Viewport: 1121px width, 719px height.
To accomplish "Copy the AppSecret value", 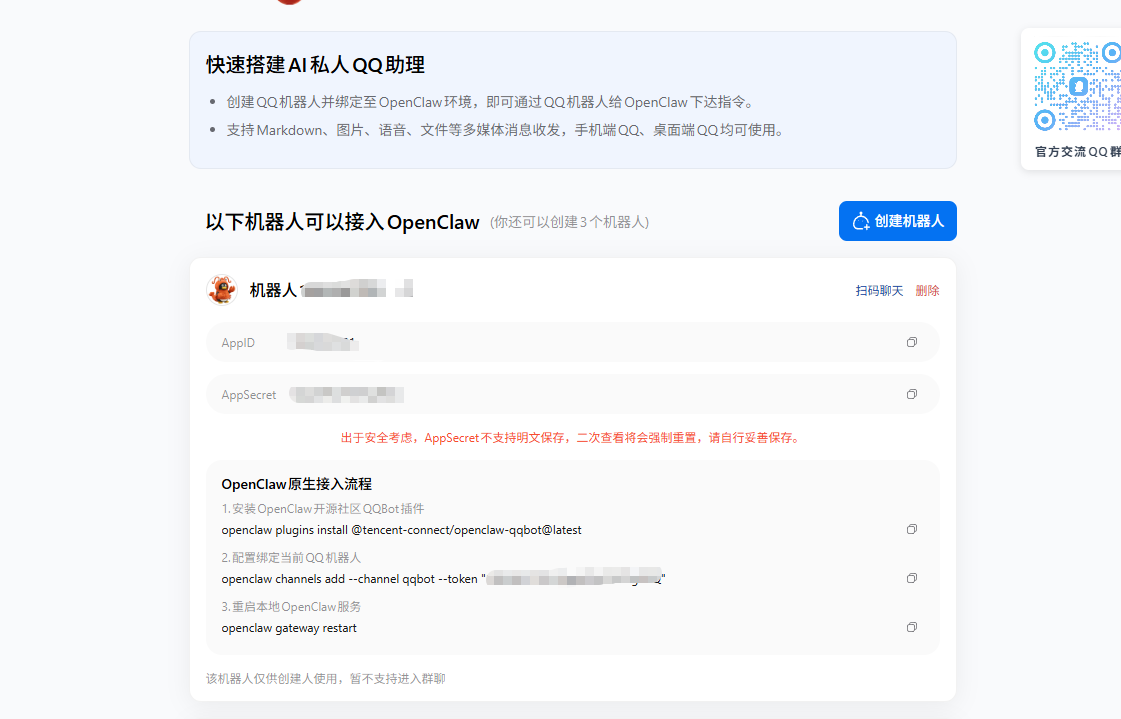I will [911, 394].
